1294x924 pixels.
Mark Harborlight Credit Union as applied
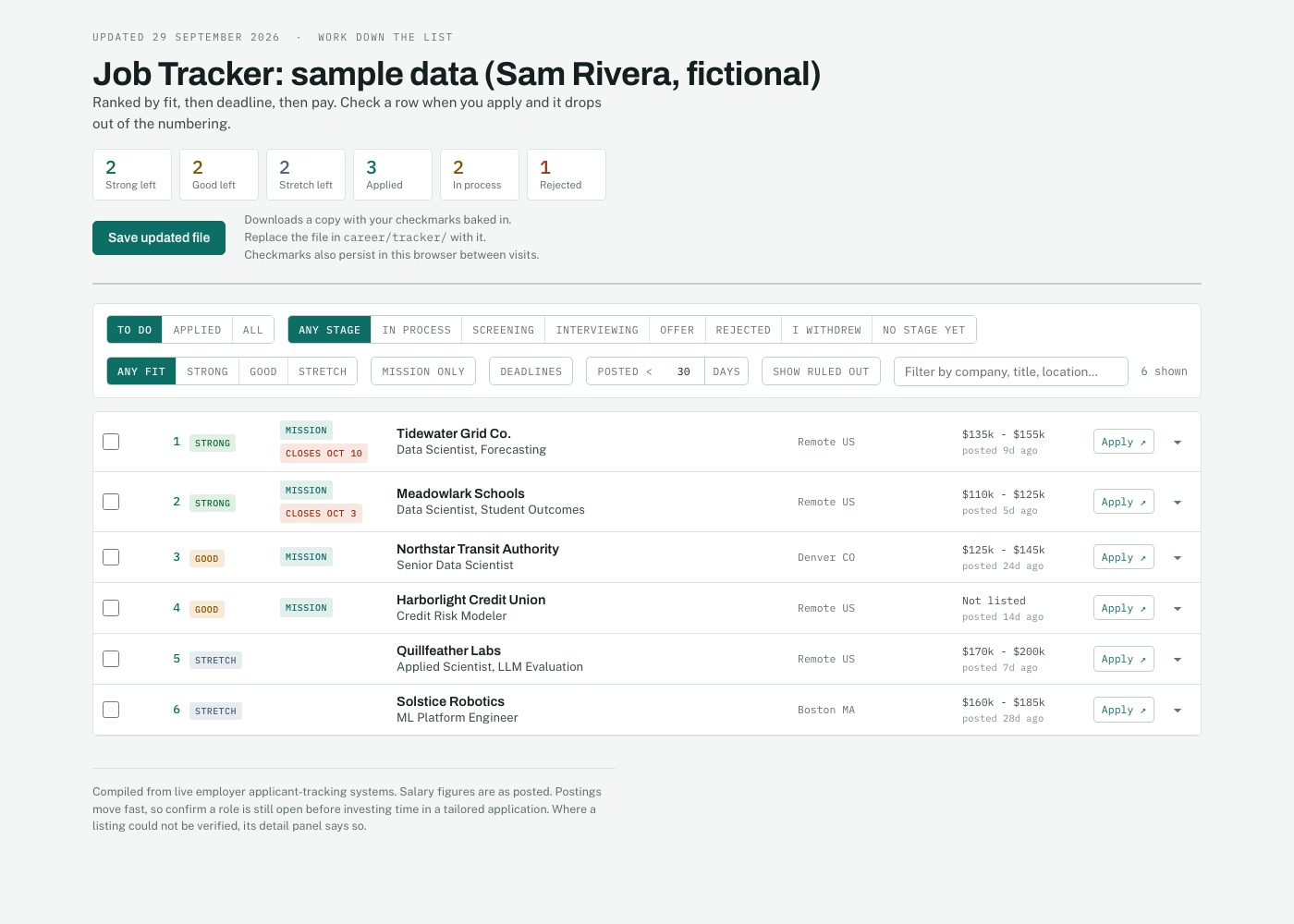(x=111, y=608)
